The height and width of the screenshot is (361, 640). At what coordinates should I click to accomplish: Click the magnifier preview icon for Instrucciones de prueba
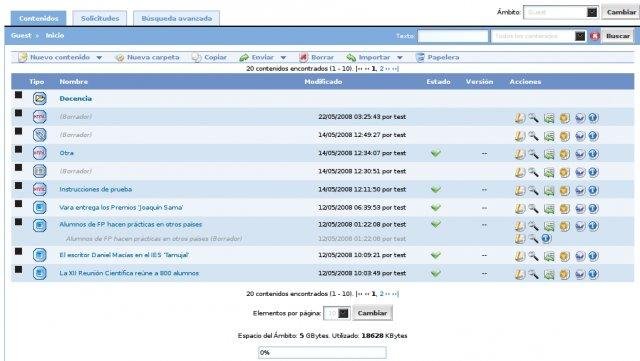pyautogui.click(x=533, y=190)
